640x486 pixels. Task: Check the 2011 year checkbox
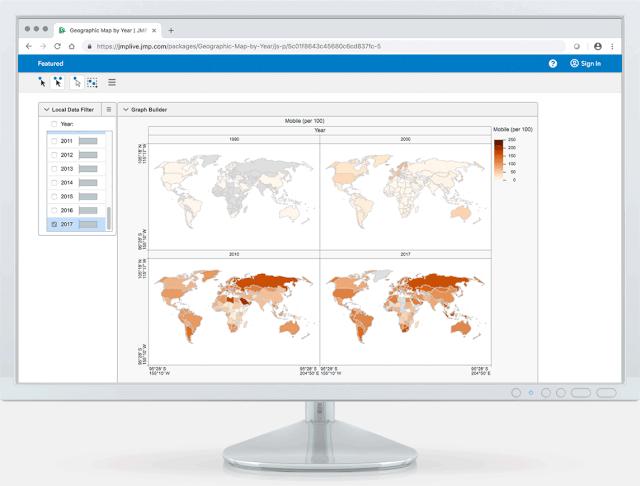coord(54,141)
